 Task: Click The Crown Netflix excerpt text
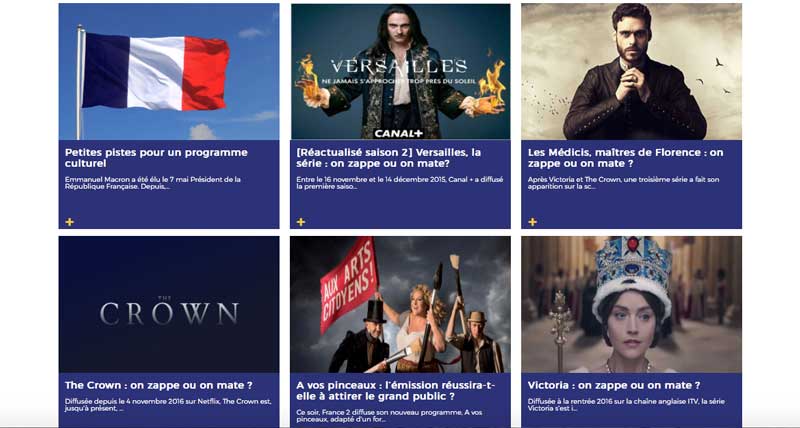point(168,405)
